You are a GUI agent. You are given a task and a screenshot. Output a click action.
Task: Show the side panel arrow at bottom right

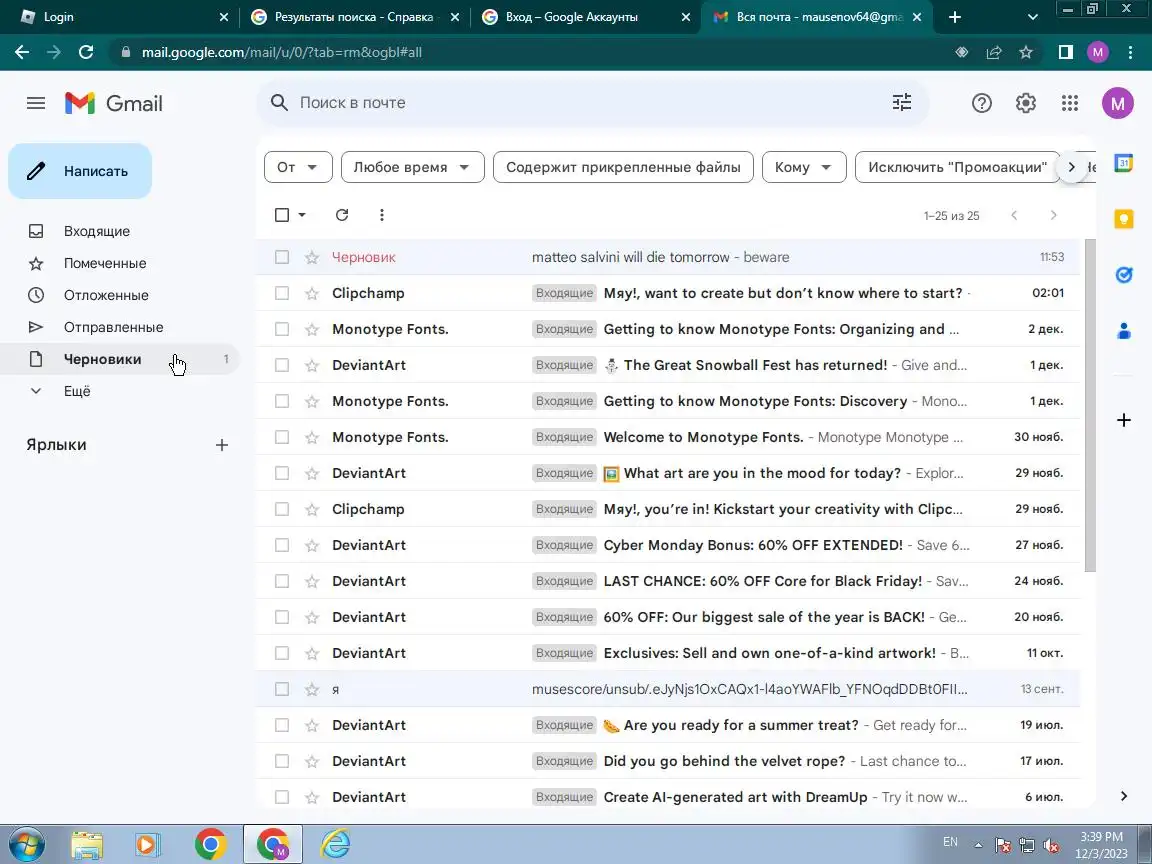(x=1123, y=796)
